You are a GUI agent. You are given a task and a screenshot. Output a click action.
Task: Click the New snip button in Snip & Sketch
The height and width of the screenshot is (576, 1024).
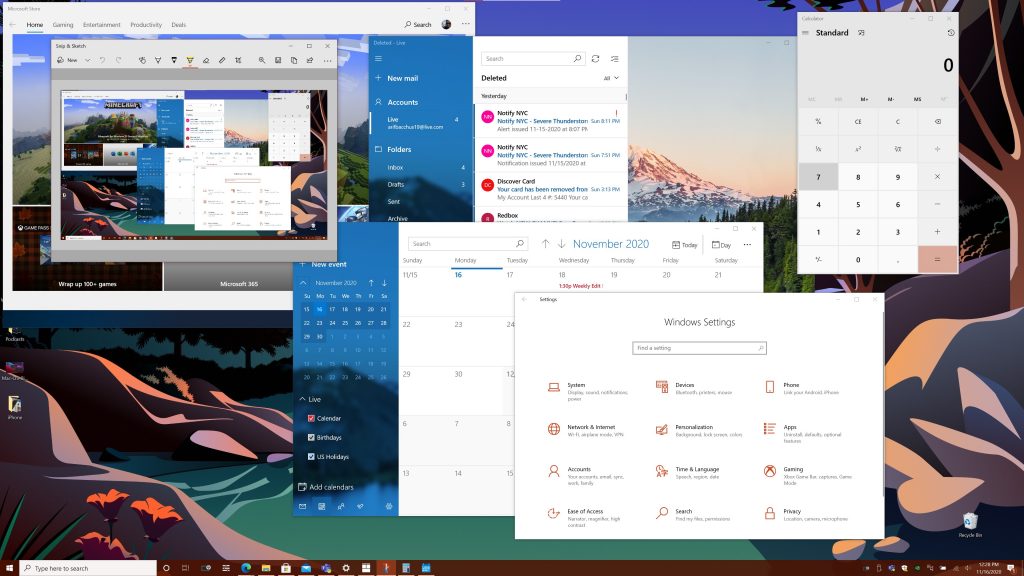pyautogui.click(x=67, y=60)
